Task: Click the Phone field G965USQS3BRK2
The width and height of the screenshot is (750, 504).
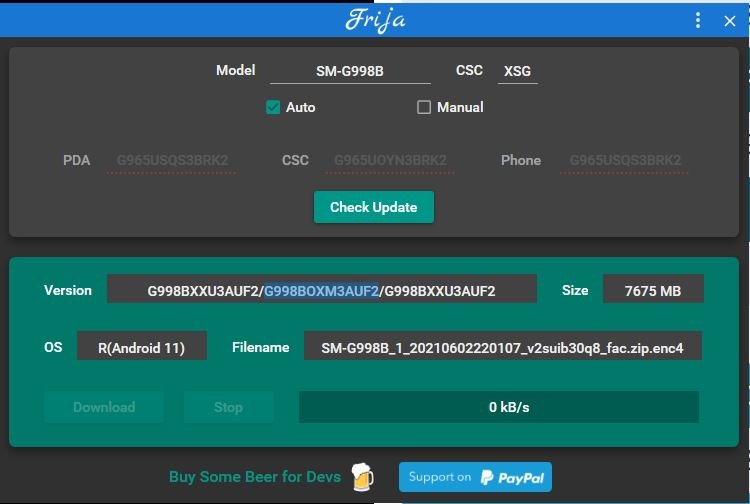Action: pyautogui.click(x=625, y=160)
